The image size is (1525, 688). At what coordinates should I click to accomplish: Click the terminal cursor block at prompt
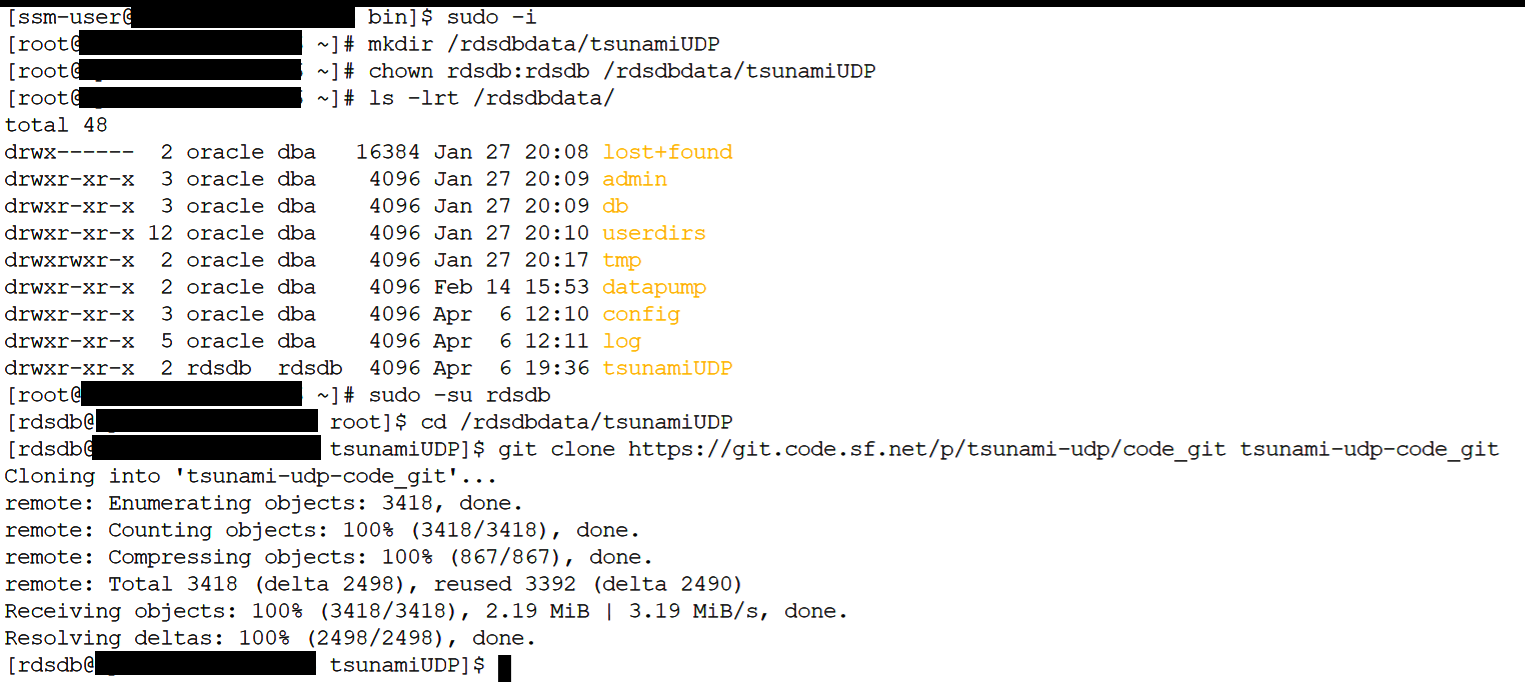tap(504, 666)
